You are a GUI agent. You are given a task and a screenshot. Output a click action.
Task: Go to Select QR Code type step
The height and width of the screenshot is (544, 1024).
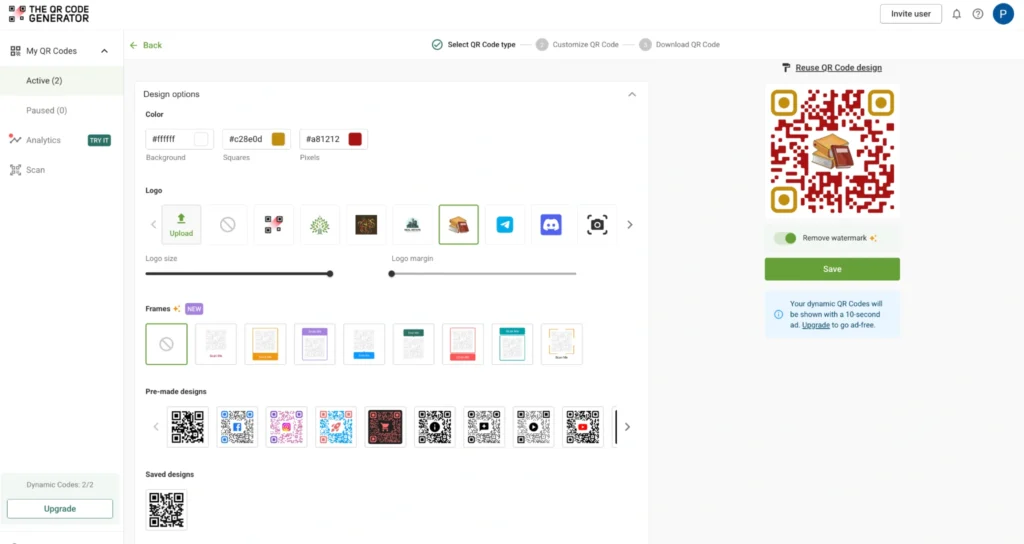tap(473, 44)
